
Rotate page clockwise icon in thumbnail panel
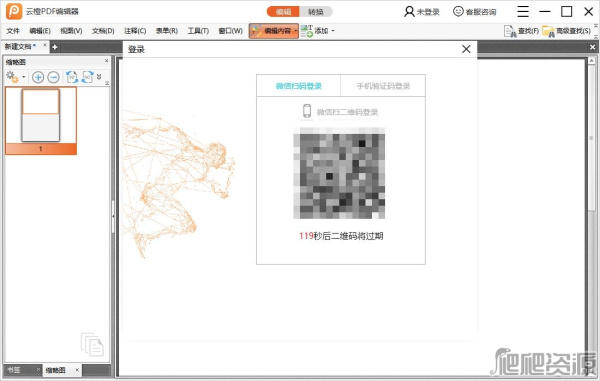pos(87,77)
